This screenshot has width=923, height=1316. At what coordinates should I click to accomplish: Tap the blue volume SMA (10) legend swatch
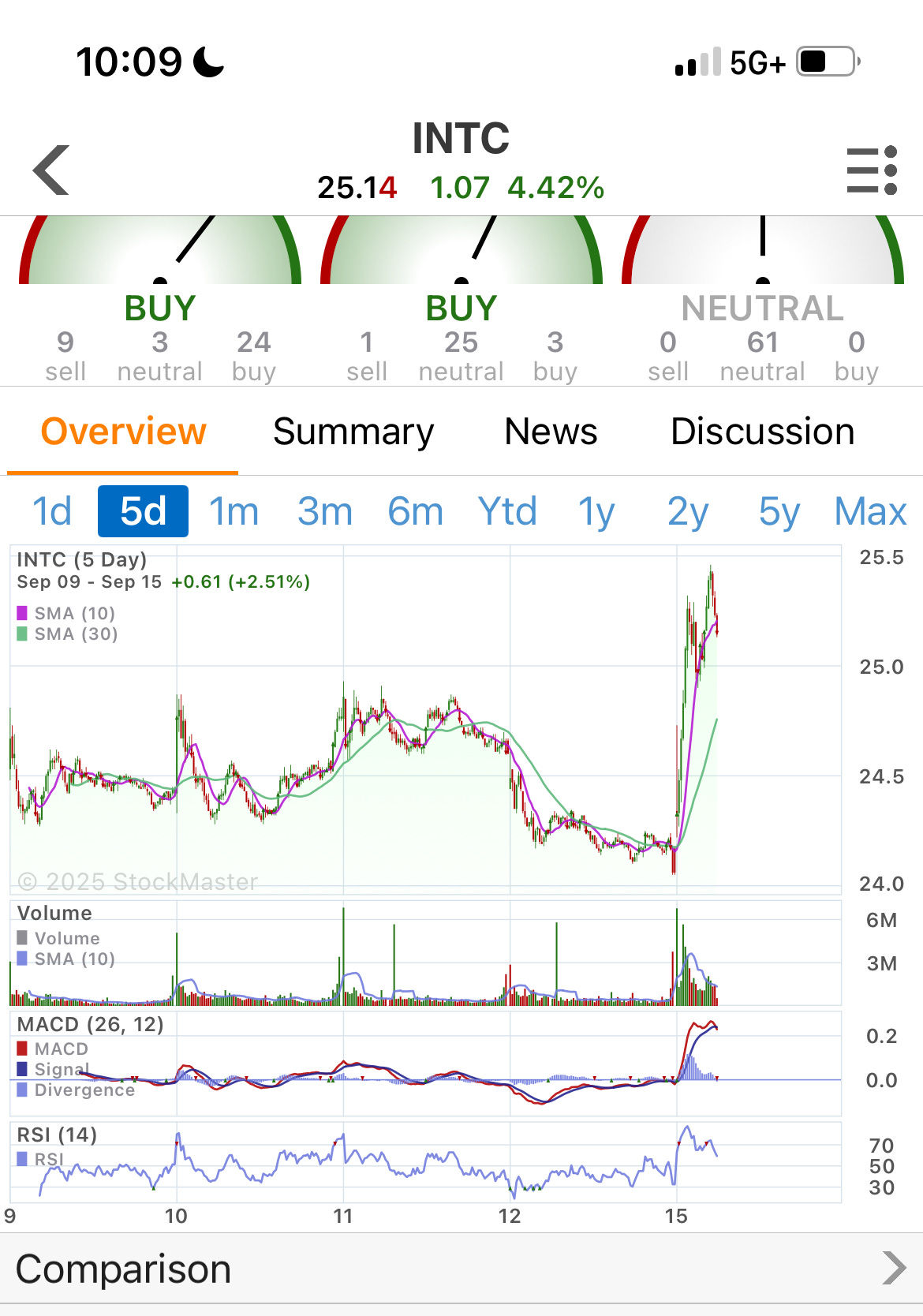[22, 959]
